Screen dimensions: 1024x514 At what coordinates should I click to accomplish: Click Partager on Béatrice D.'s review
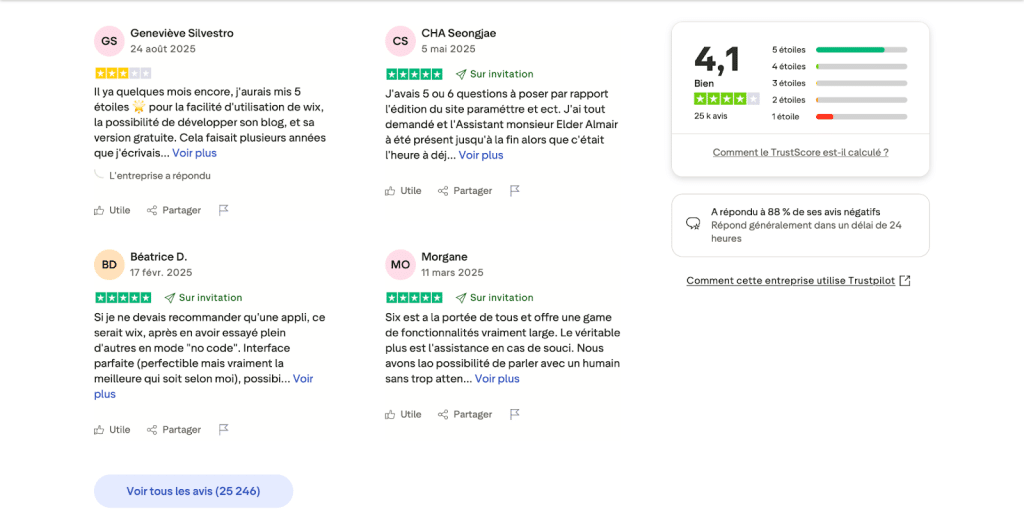174,429
